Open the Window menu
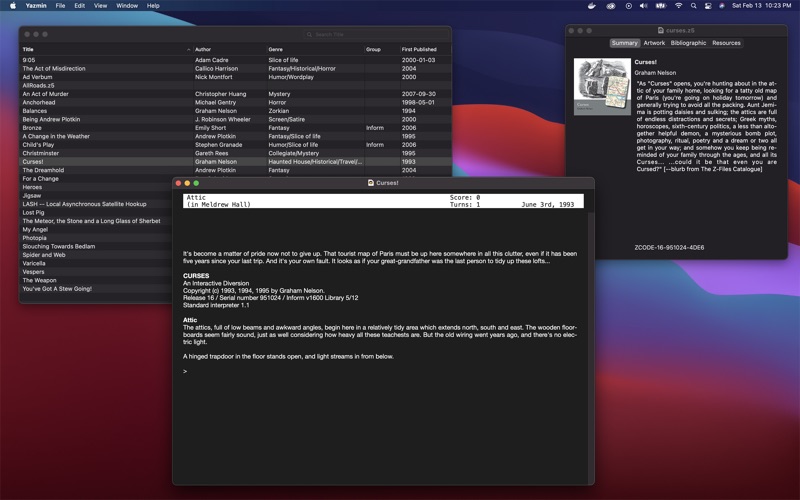The width and height of the screenshot is (800, 500). point(127,6)
